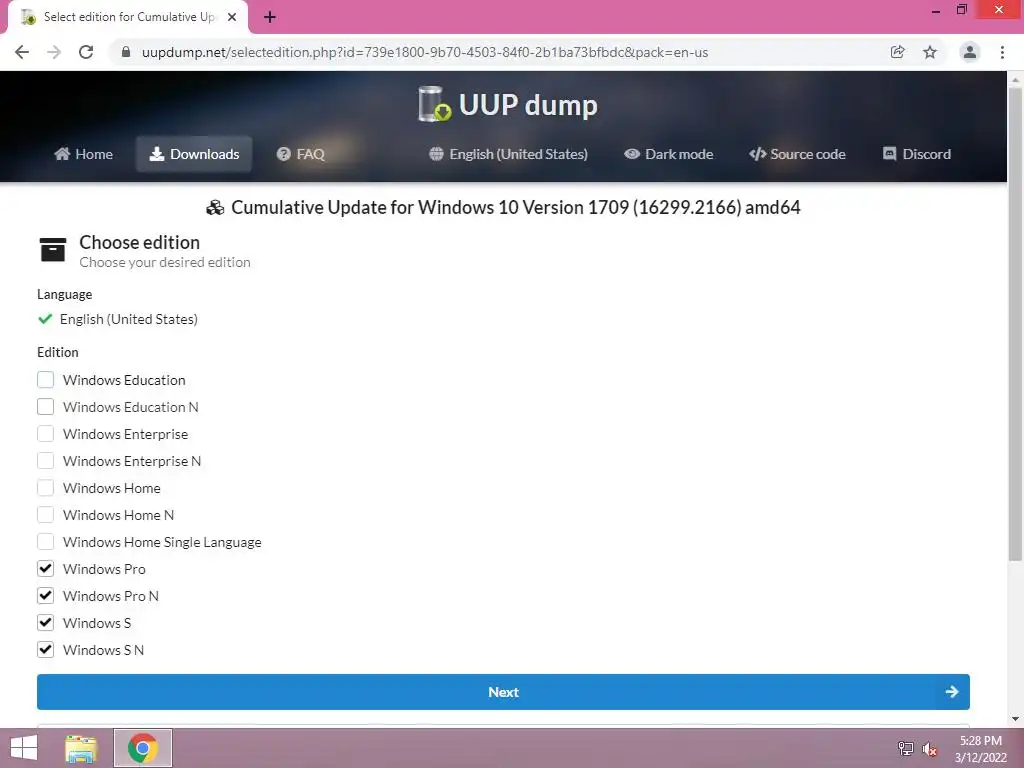Click the browser forward arrow
This screenshot has height=768, width=1024.
(x=54, y=52)
